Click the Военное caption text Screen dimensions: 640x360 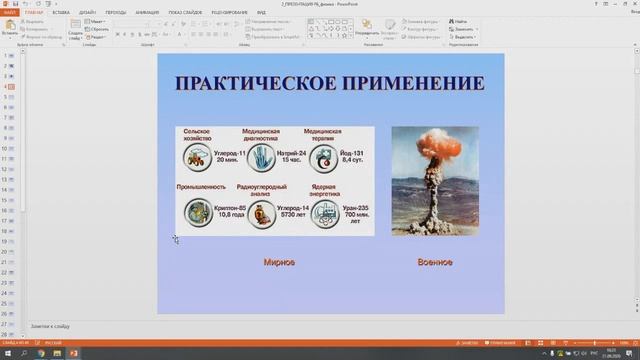point(435,262)
